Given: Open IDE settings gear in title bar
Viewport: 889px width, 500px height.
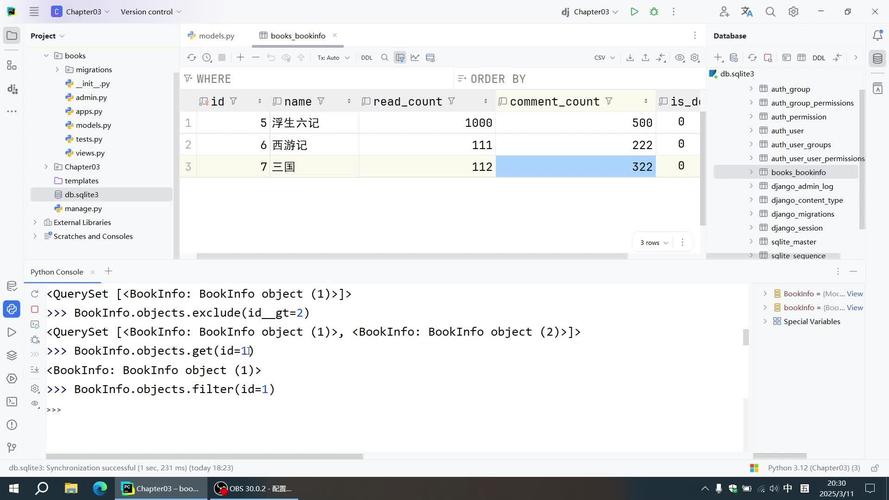Looking at the screenshot, I should point(793,11).
